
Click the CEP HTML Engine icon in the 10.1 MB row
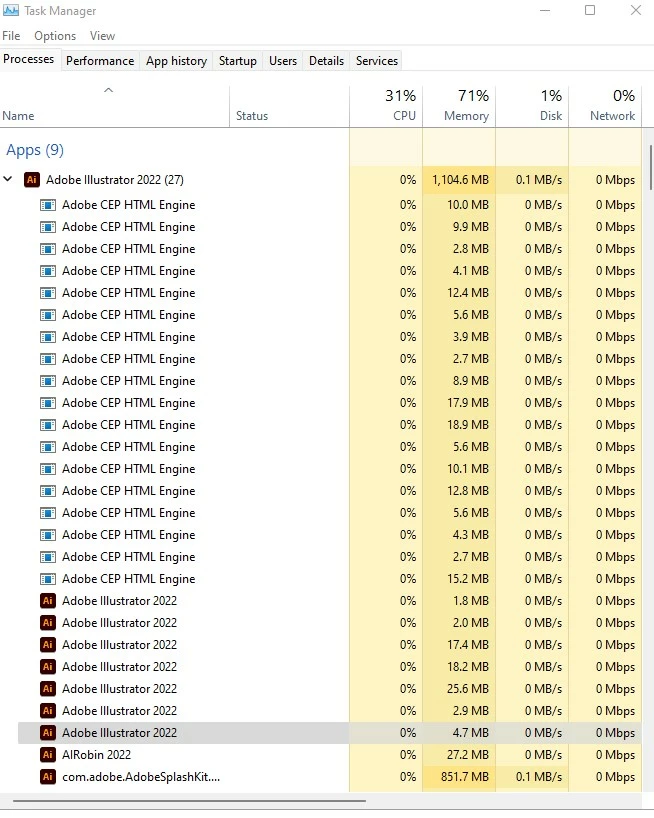coord(48,468)
